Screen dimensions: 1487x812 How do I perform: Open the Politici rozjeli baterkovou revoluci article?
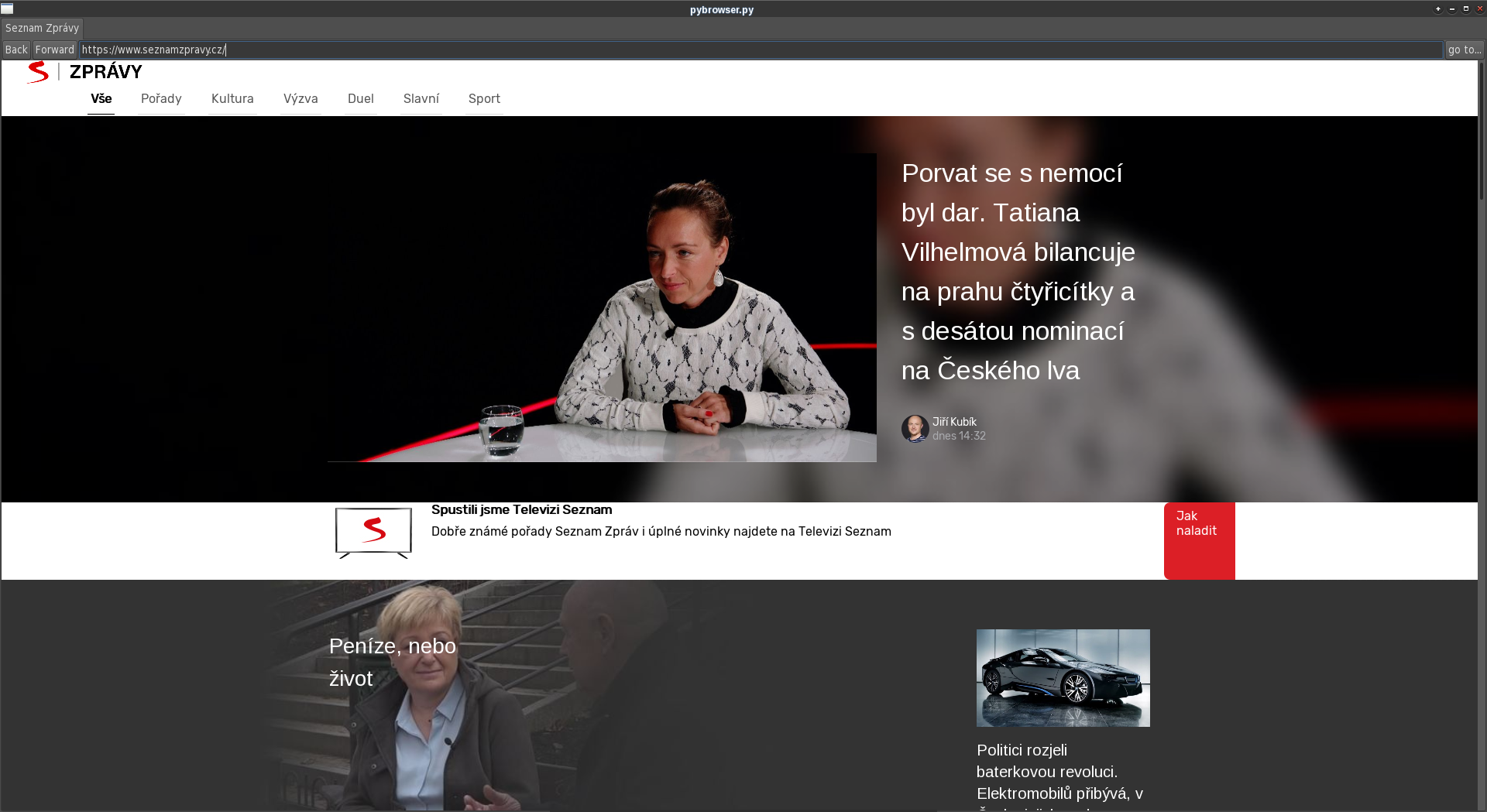pos(1059,776)
